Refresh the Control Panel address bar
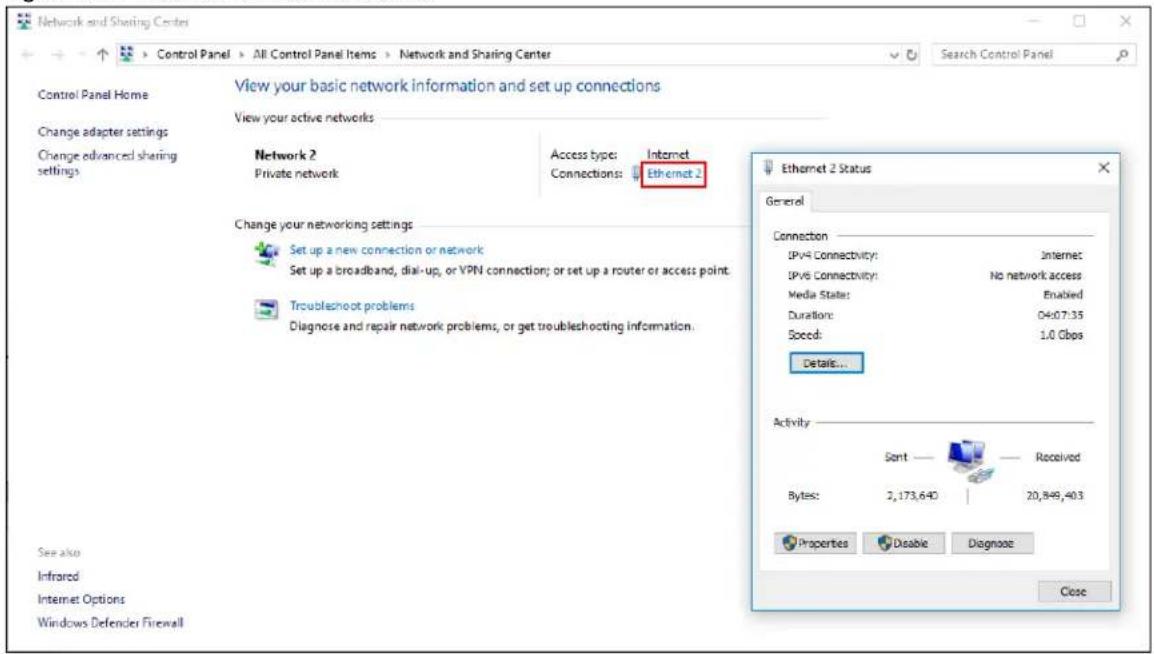 [x=913, y=55]
